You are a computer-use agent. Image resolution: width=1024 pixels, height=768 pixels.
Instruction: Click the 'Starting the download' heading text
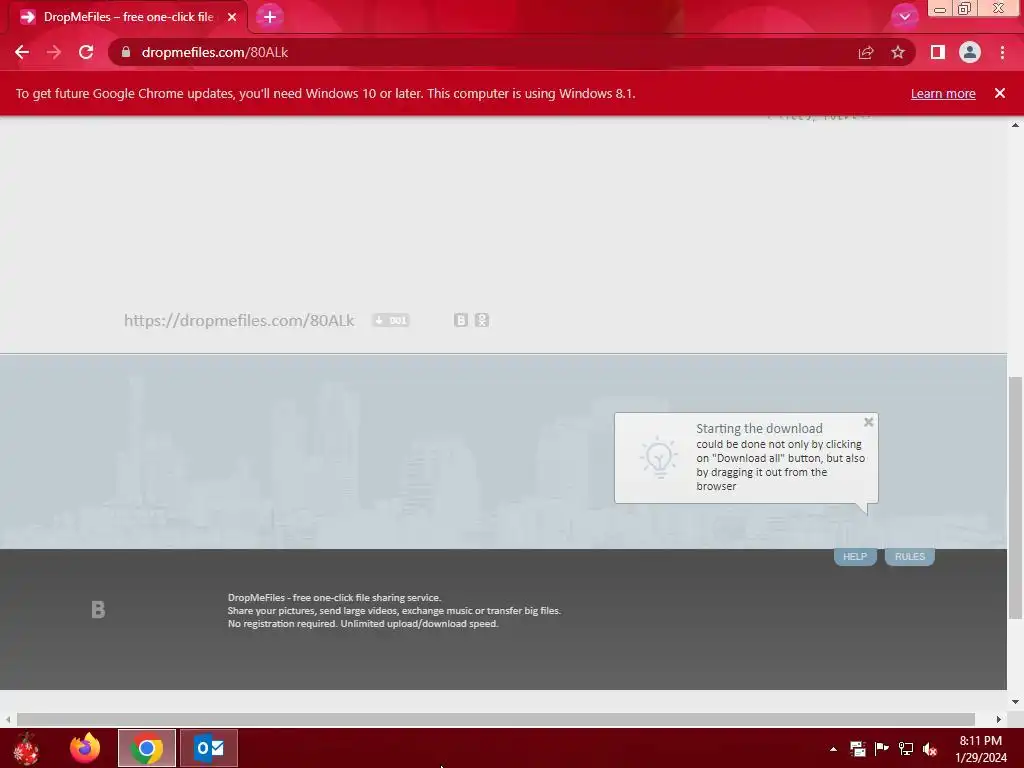[x=759, y=428]
